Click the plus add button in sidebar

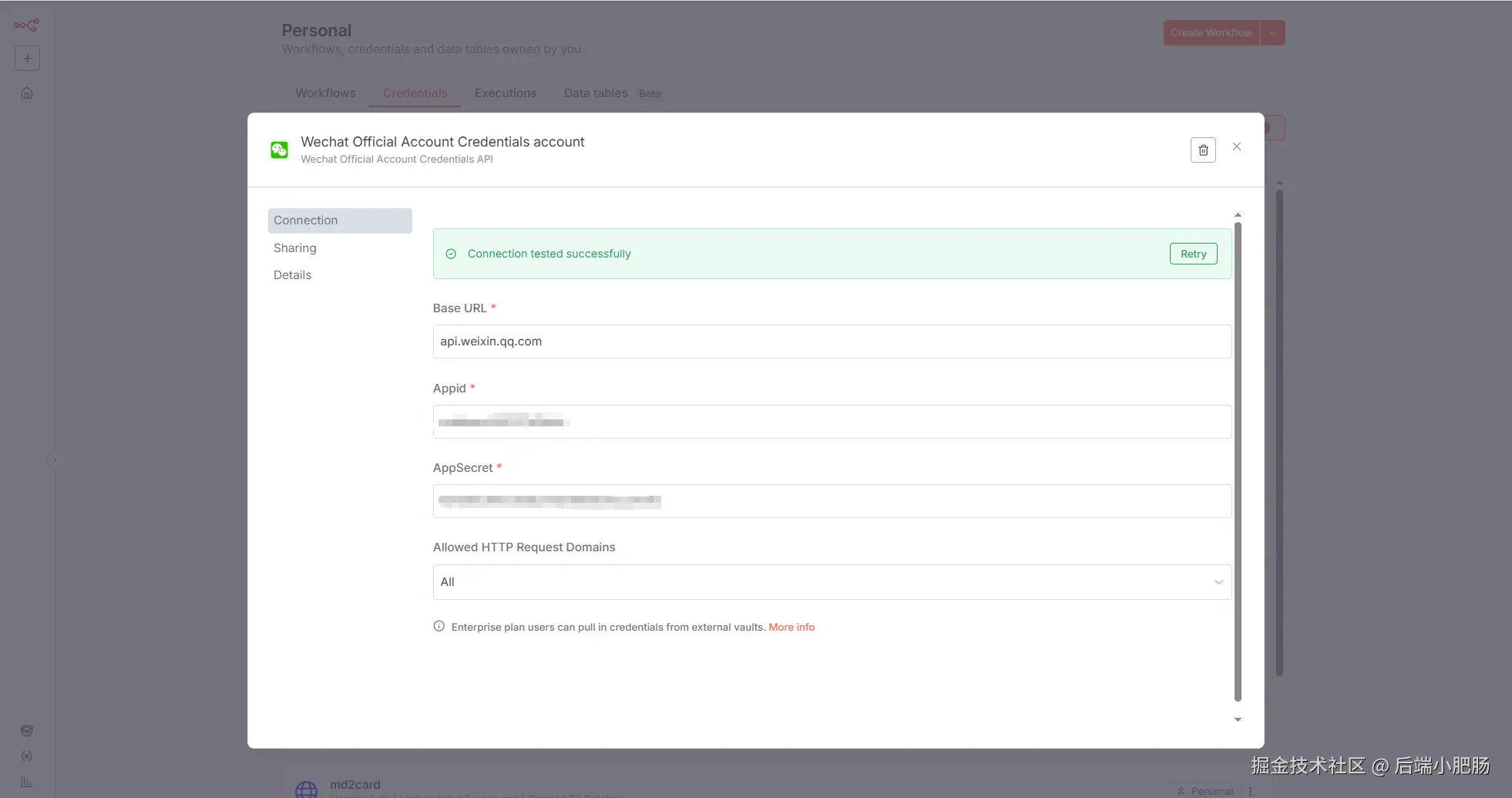(x=27, y=58)
